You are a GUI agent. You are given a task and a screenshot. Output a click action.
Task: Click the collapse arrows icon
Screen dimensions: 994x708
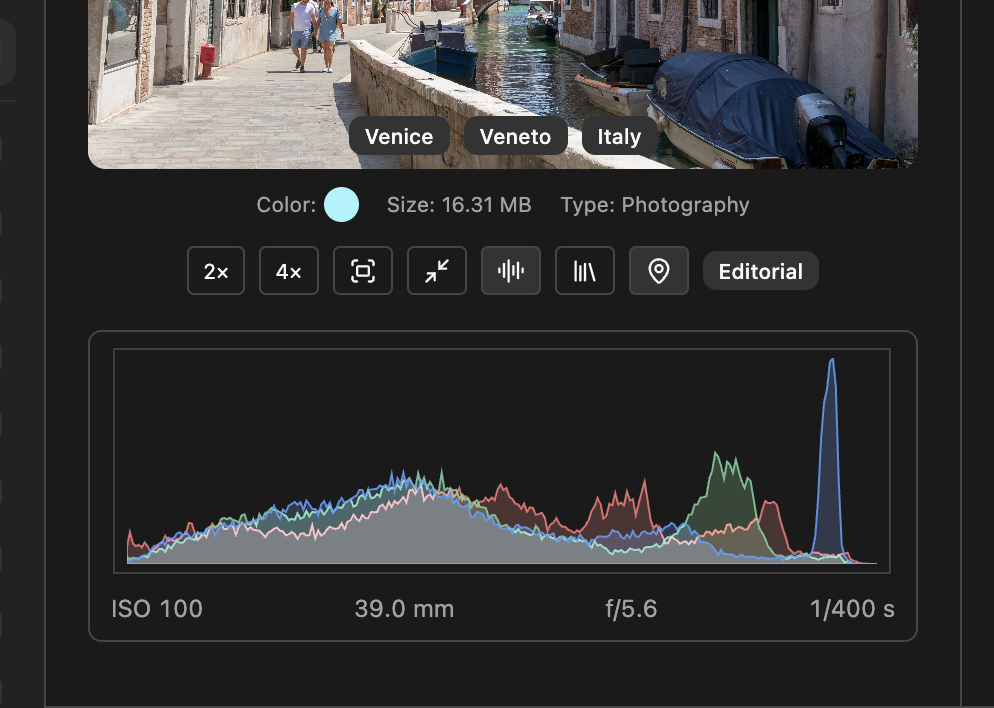coord(436,270)
